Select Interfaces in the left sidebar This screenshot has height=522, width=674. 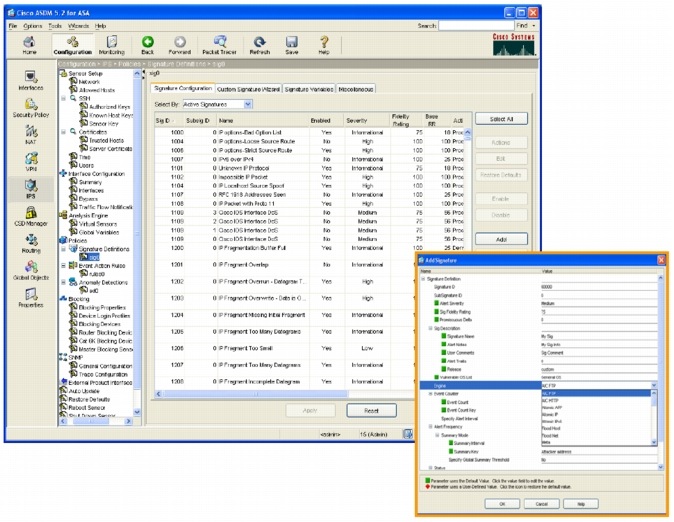(31, 80)
